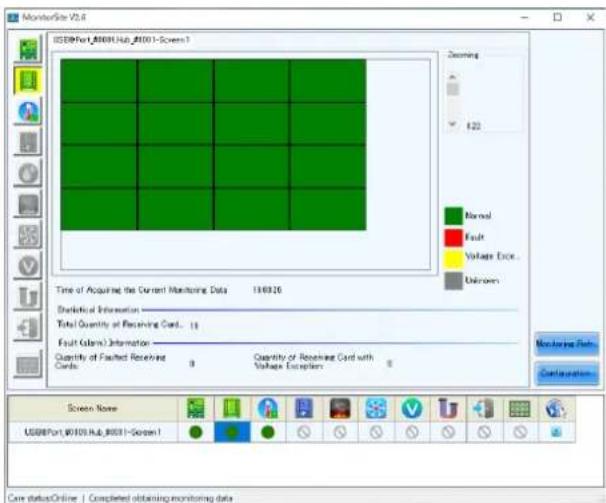Click selected receiving card status cell in Screen1 row
The image size is (606, 503).
tap(232, 432)
